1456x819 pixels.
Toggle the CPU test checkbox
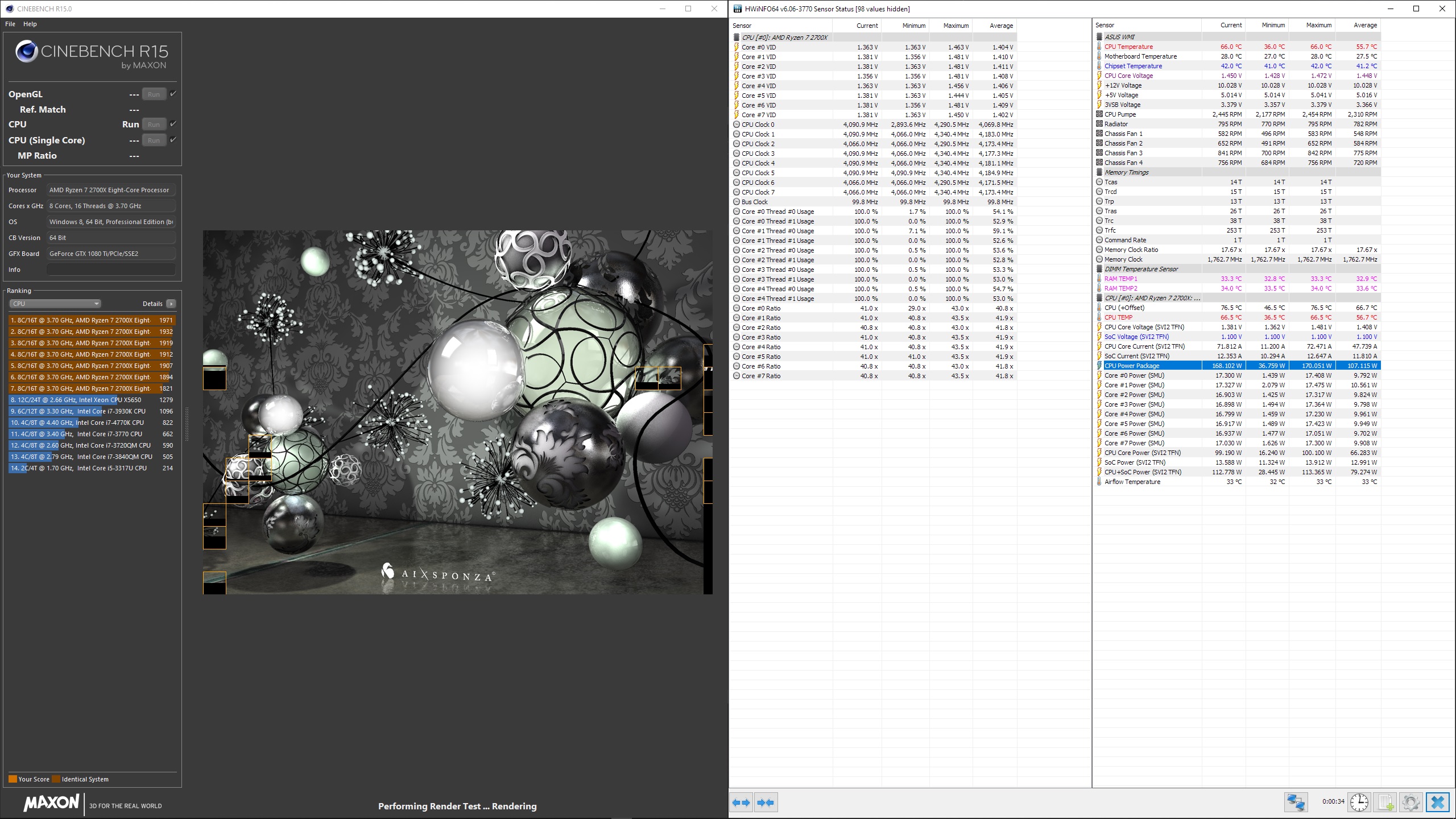(173, 124)
